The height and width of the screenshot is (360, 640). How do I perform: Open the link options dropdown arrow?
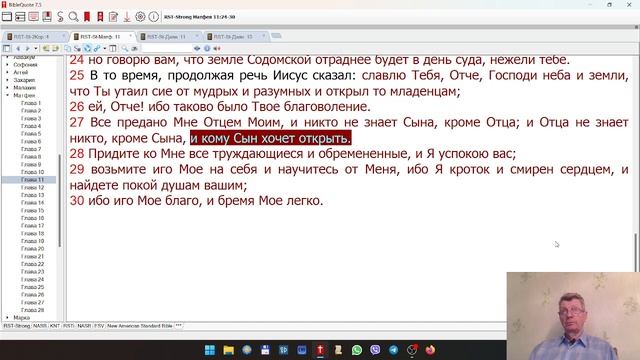(x=105, y=48)
